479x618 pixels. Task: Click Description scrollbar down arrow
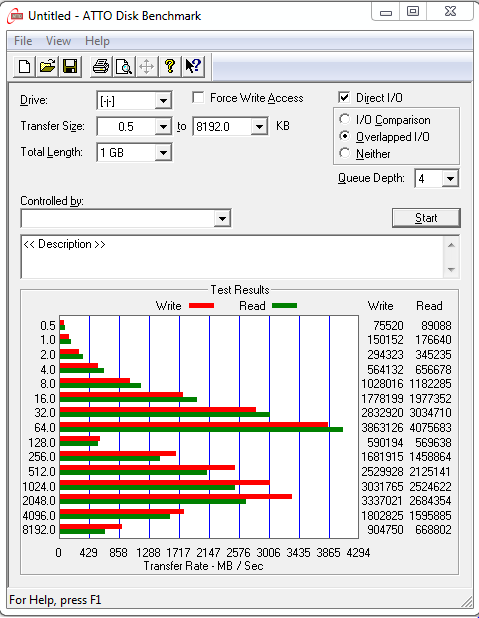pyautogui.click(x=451, y=270)
